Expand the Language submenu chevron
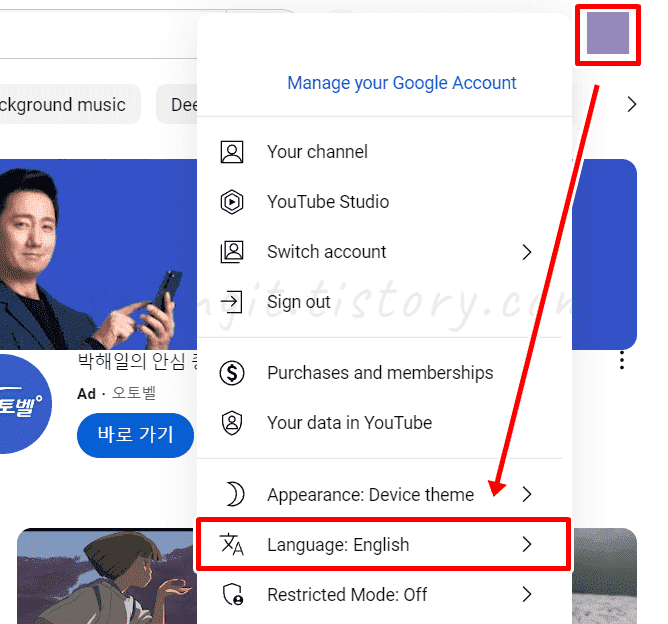668x624 pixels. pyautogui.click(x=527, y=544)
